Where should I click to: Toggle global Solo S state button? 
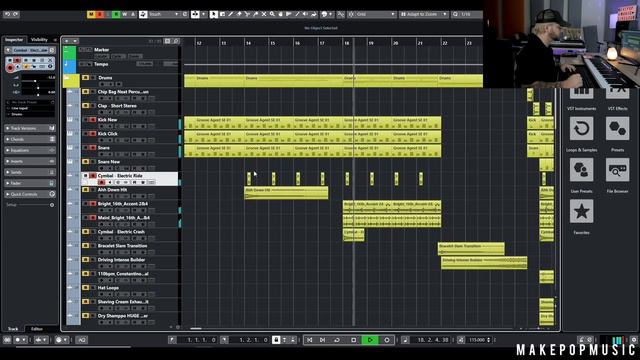(99, 14)
